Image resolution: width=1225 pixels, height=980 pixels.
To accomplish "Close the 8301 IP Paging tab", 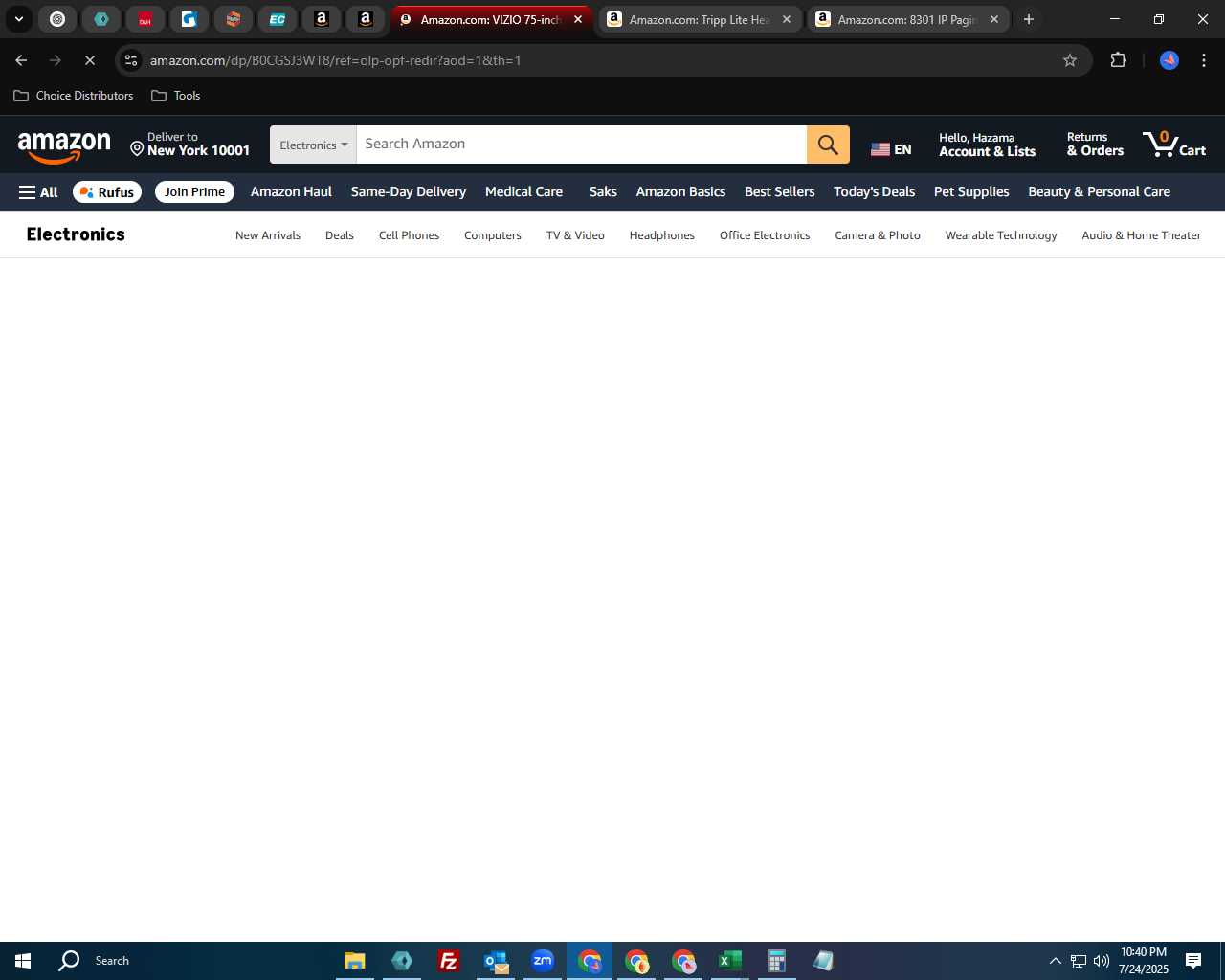I will [x=994, y=19].
